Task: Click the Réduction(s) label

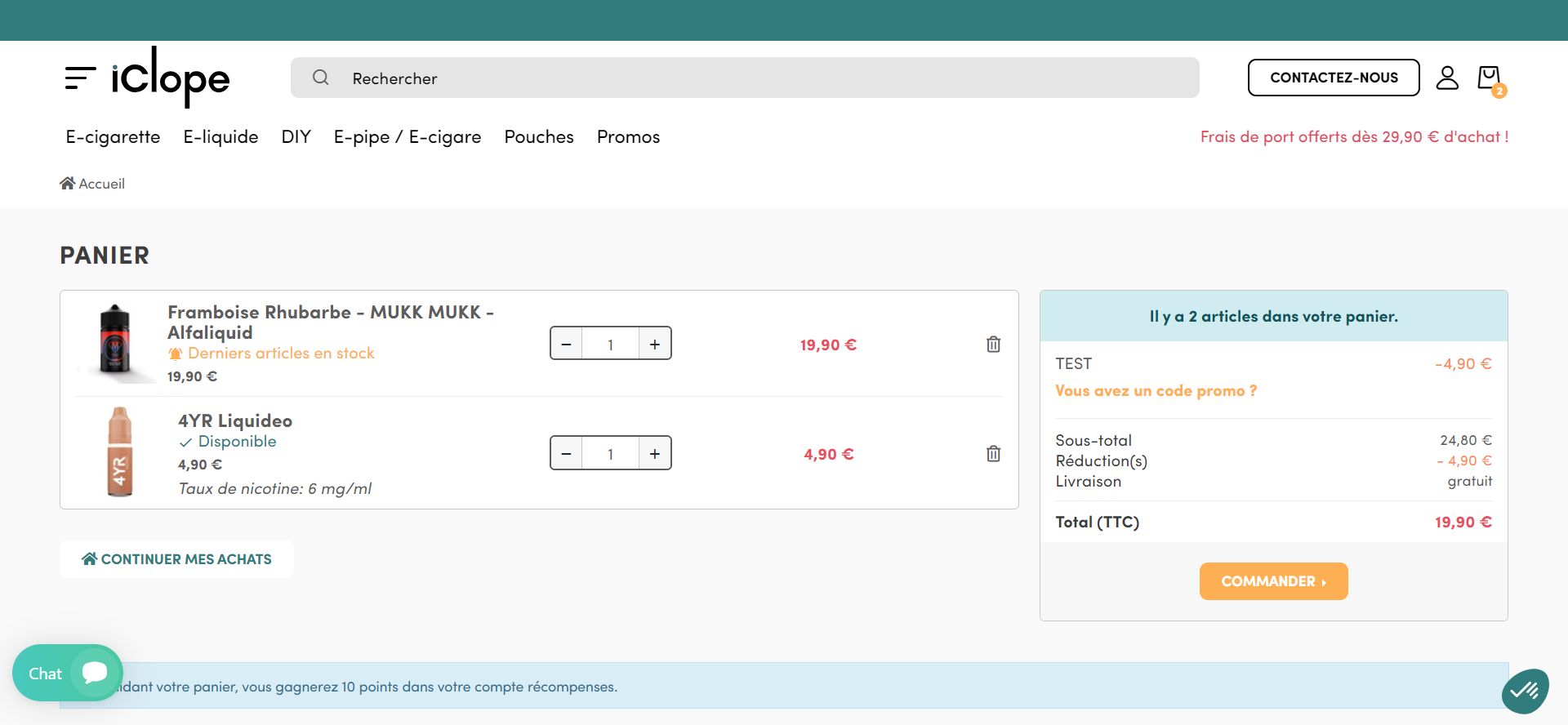Action: coord(1101,460)
